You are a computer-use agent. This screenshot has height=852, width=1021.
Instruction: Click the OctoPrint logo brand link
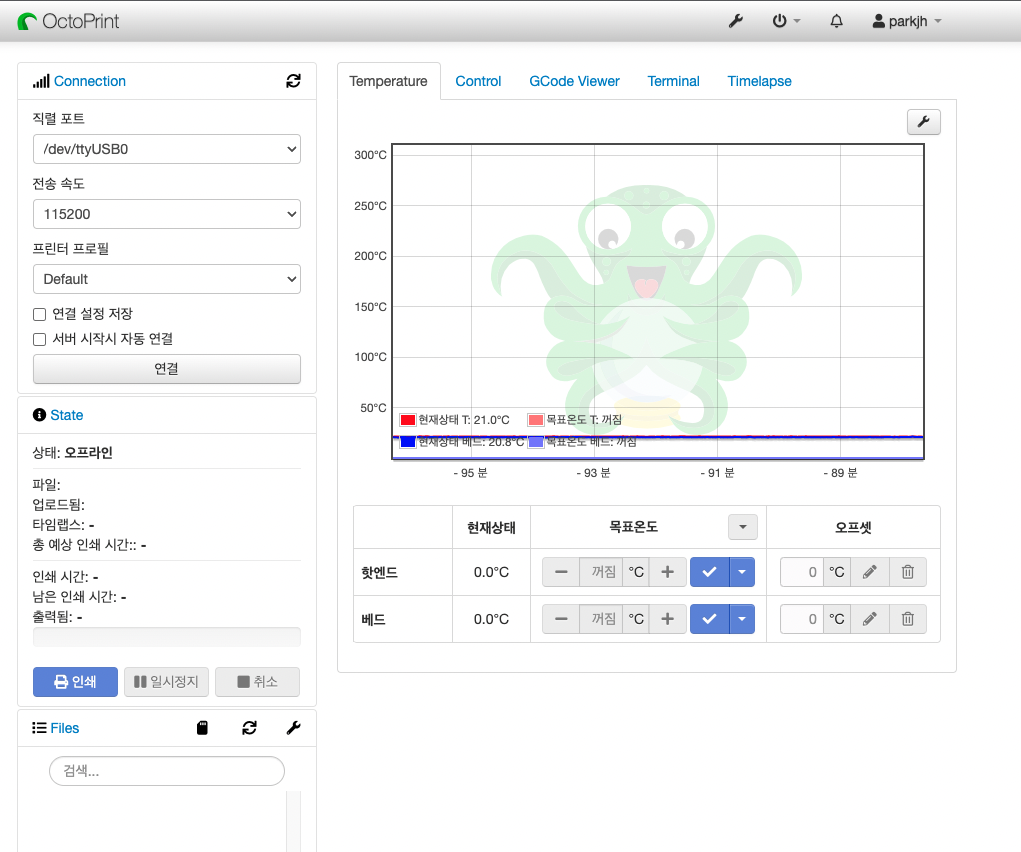pyautogui.click(x=68, y=21)
